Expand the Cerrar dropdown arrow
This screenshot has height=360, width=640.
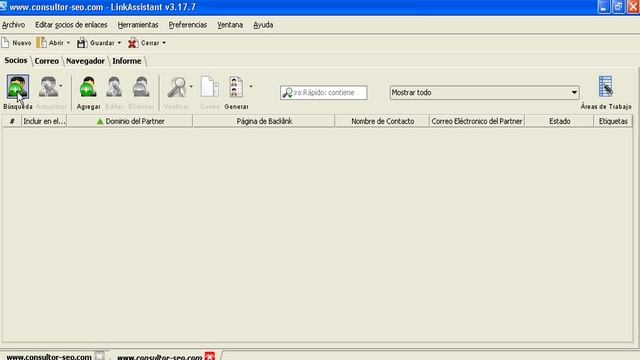point(164,42)
